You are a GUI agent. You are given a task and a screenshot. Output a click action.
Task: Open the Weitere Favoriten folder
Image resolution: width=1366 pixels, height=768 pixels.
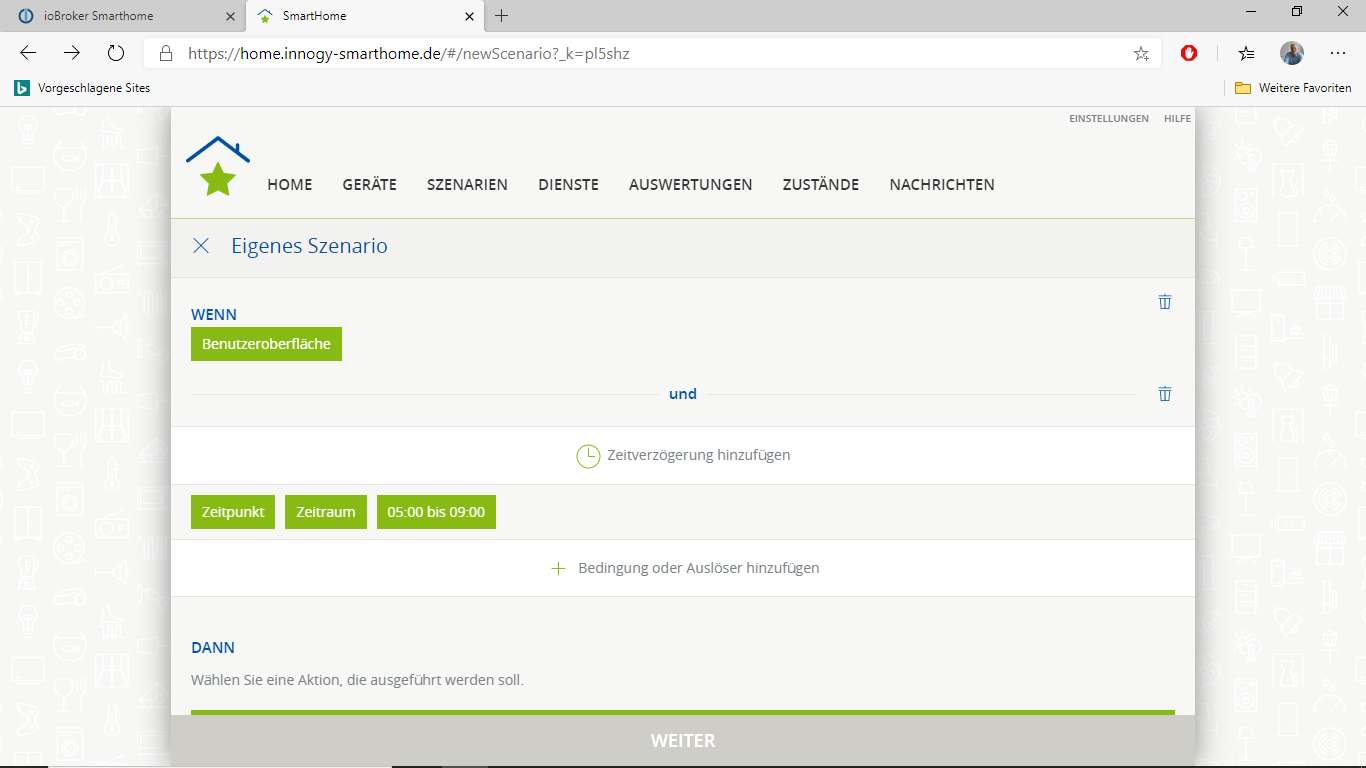[1293, 88]
